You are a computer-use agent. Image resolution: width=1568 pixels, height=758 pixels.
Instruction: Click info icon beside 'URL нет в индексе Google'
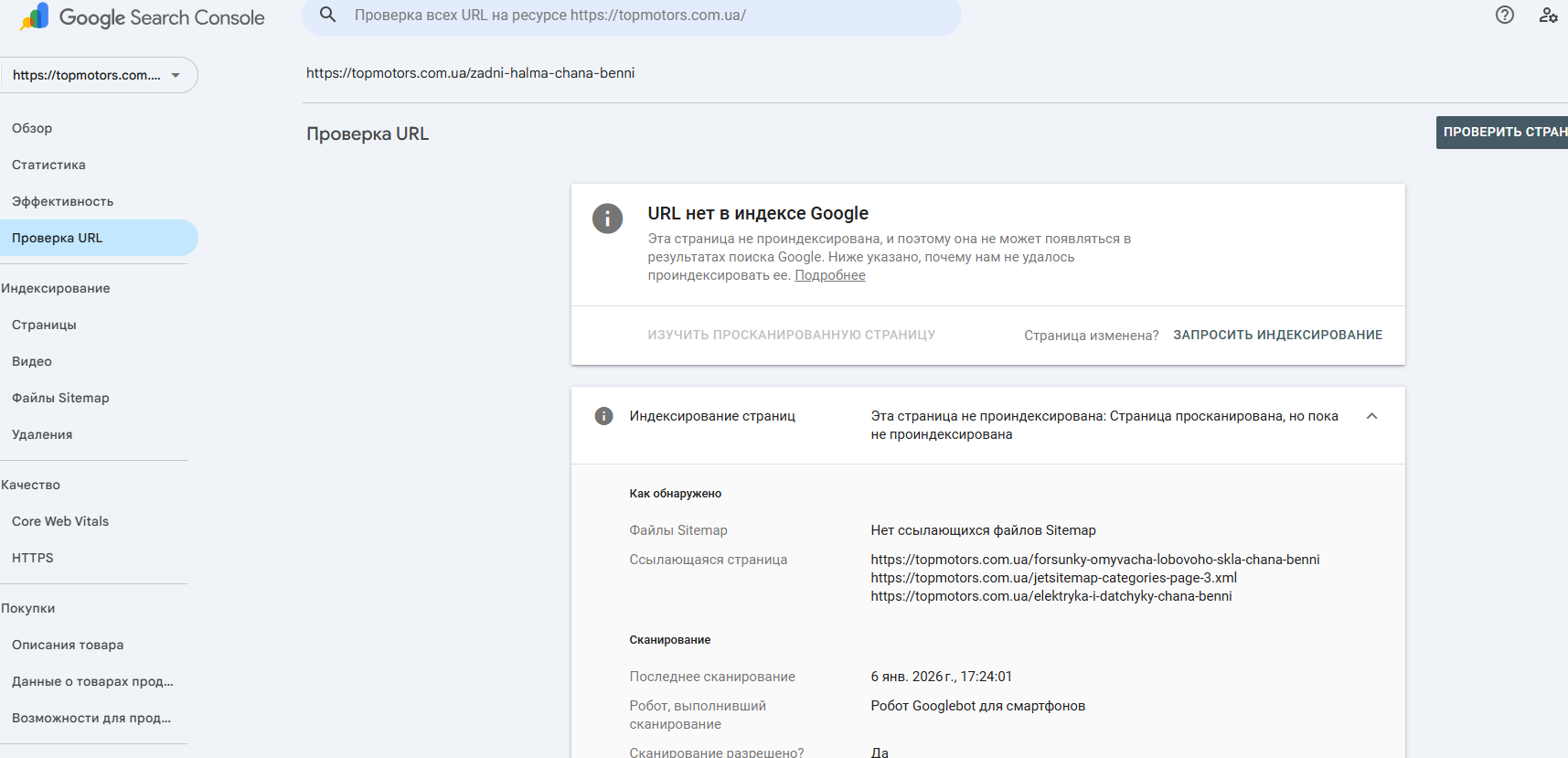click(x=607, y=219)
